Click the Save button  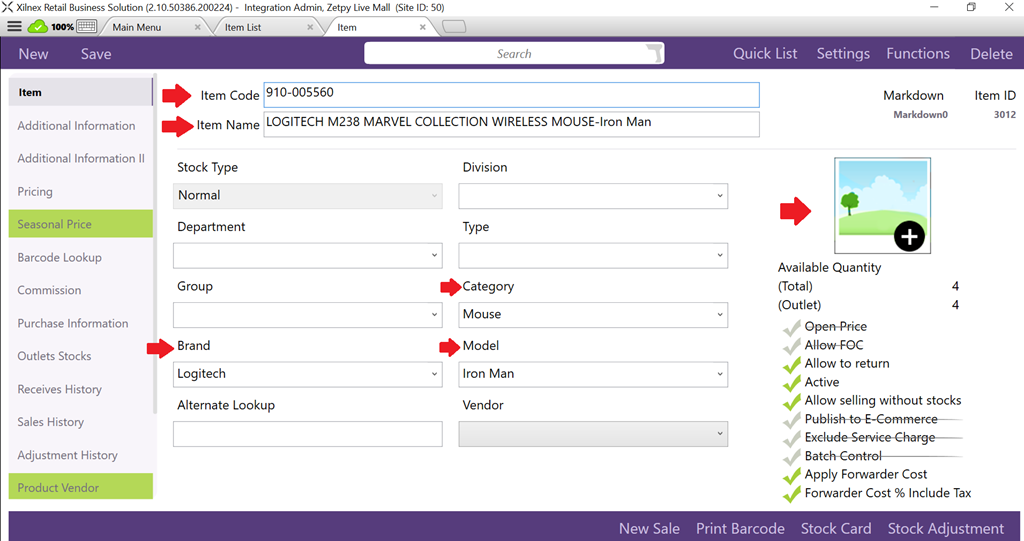pyautogui.click(x=96, y=54)
